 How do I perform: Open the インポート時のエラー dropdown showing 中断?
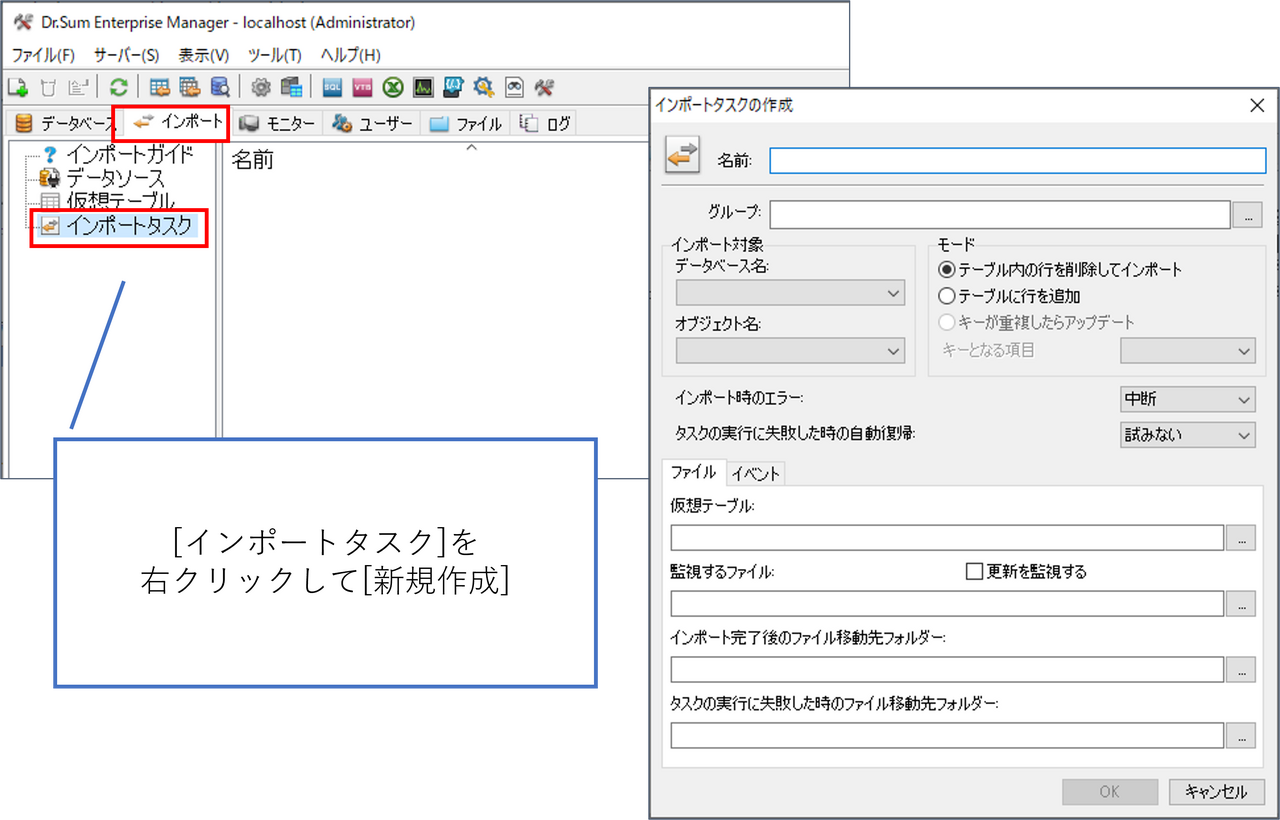[1188, 399]
